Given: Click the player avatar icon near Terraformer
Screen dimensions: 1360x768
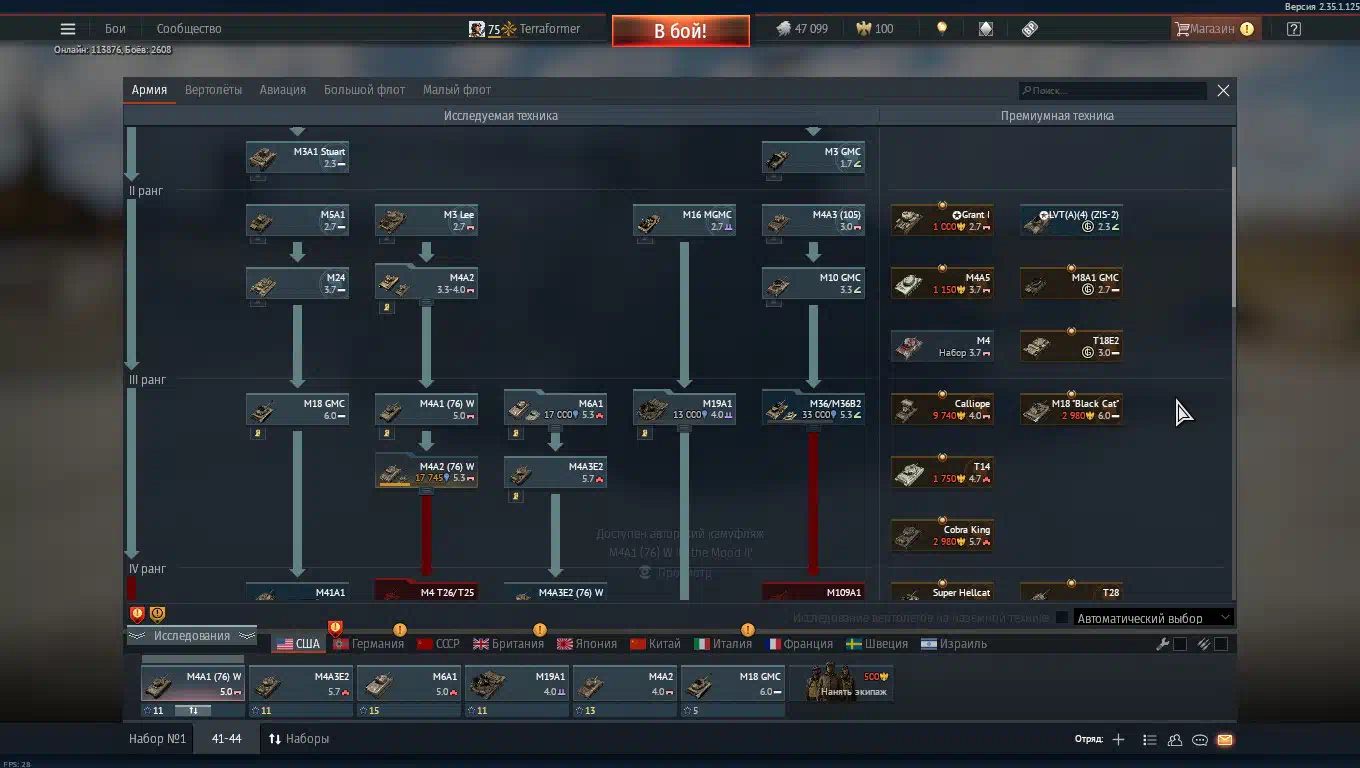Looking at the screenshot, I should tap(477, 29).
